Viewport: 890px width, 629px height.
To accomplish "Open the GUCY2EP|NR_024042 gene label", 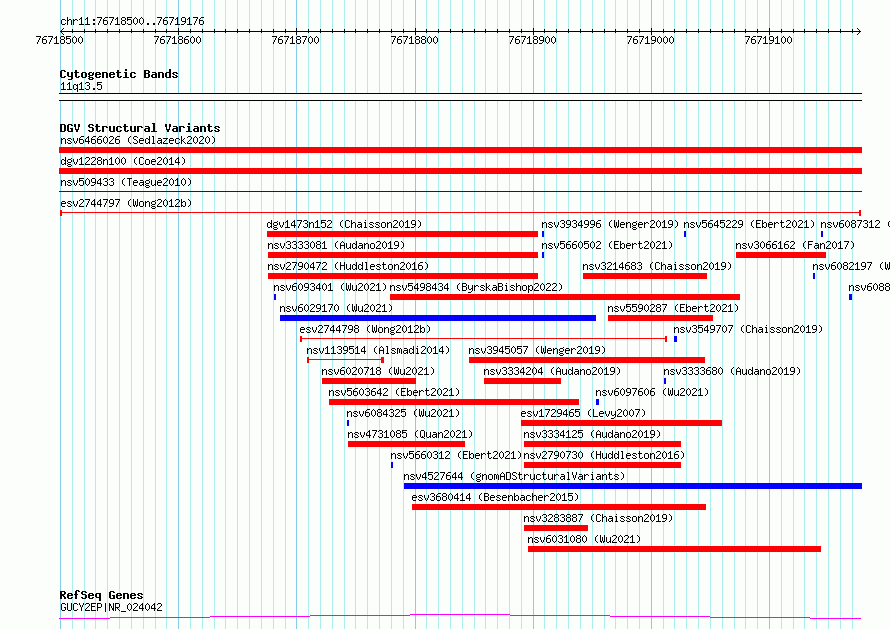I will pyautogui.click(x=111, y=607).
